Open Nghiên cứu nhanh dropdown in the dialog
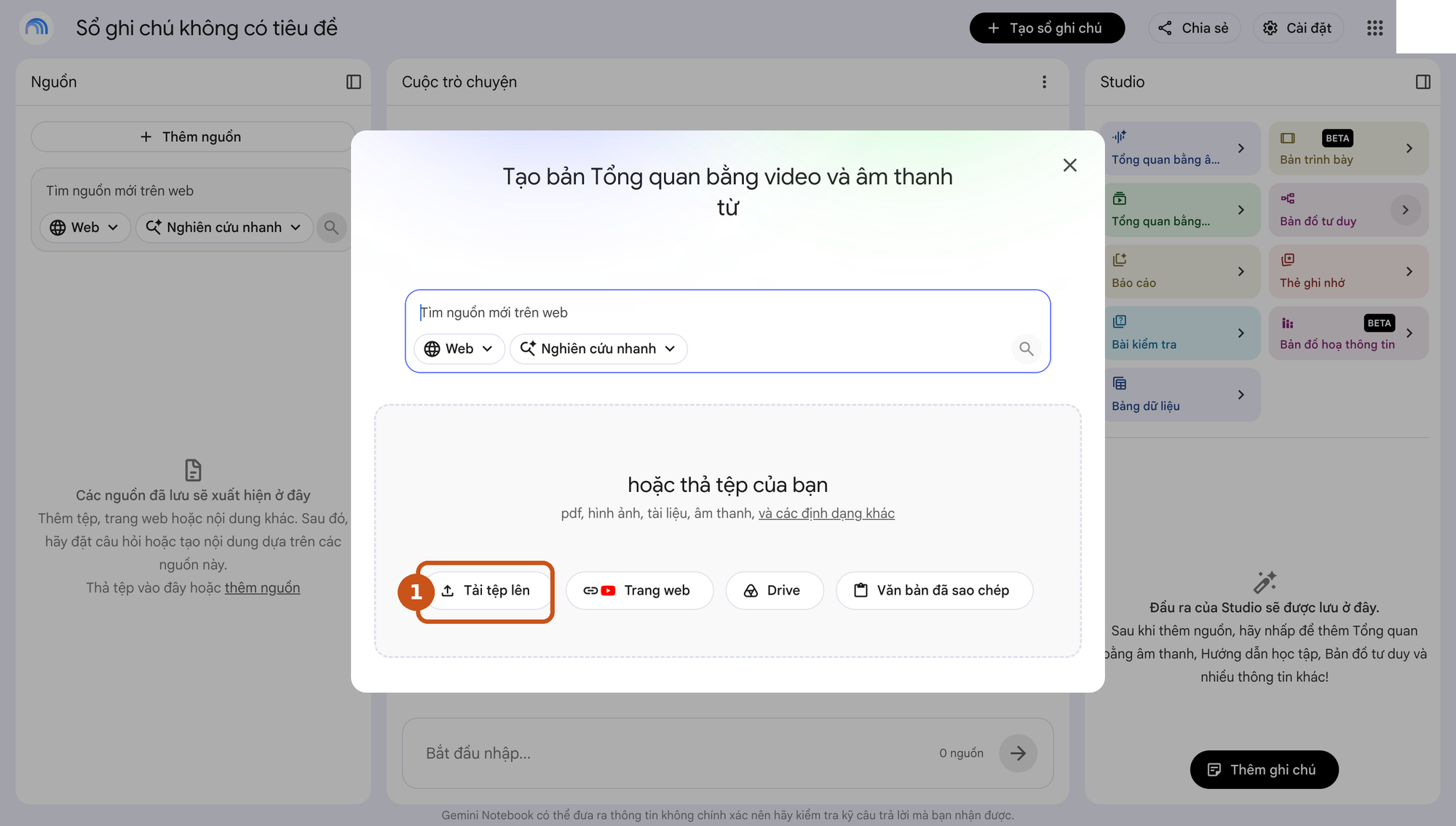Image resolution: width=1456 pixels, height=826 pixels. [x=598, y=349]
